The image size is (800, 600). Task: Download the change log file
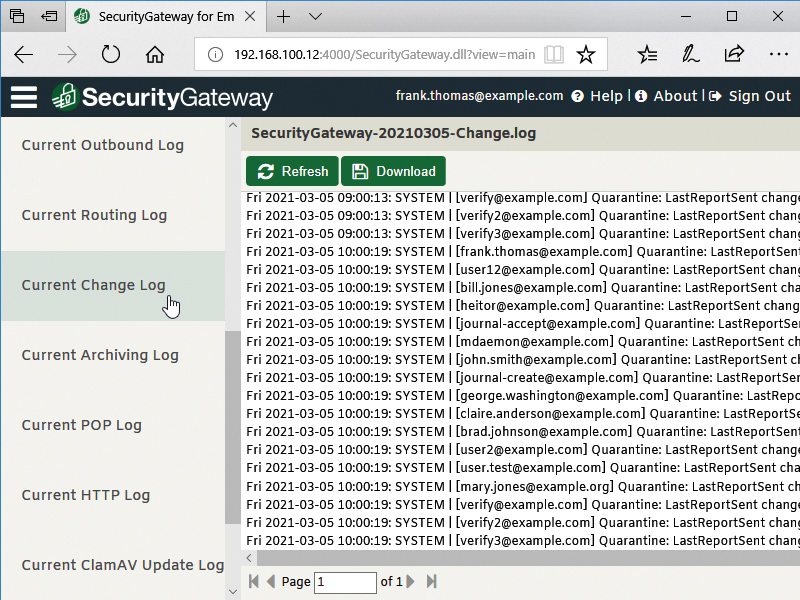(x=393, y=171)
